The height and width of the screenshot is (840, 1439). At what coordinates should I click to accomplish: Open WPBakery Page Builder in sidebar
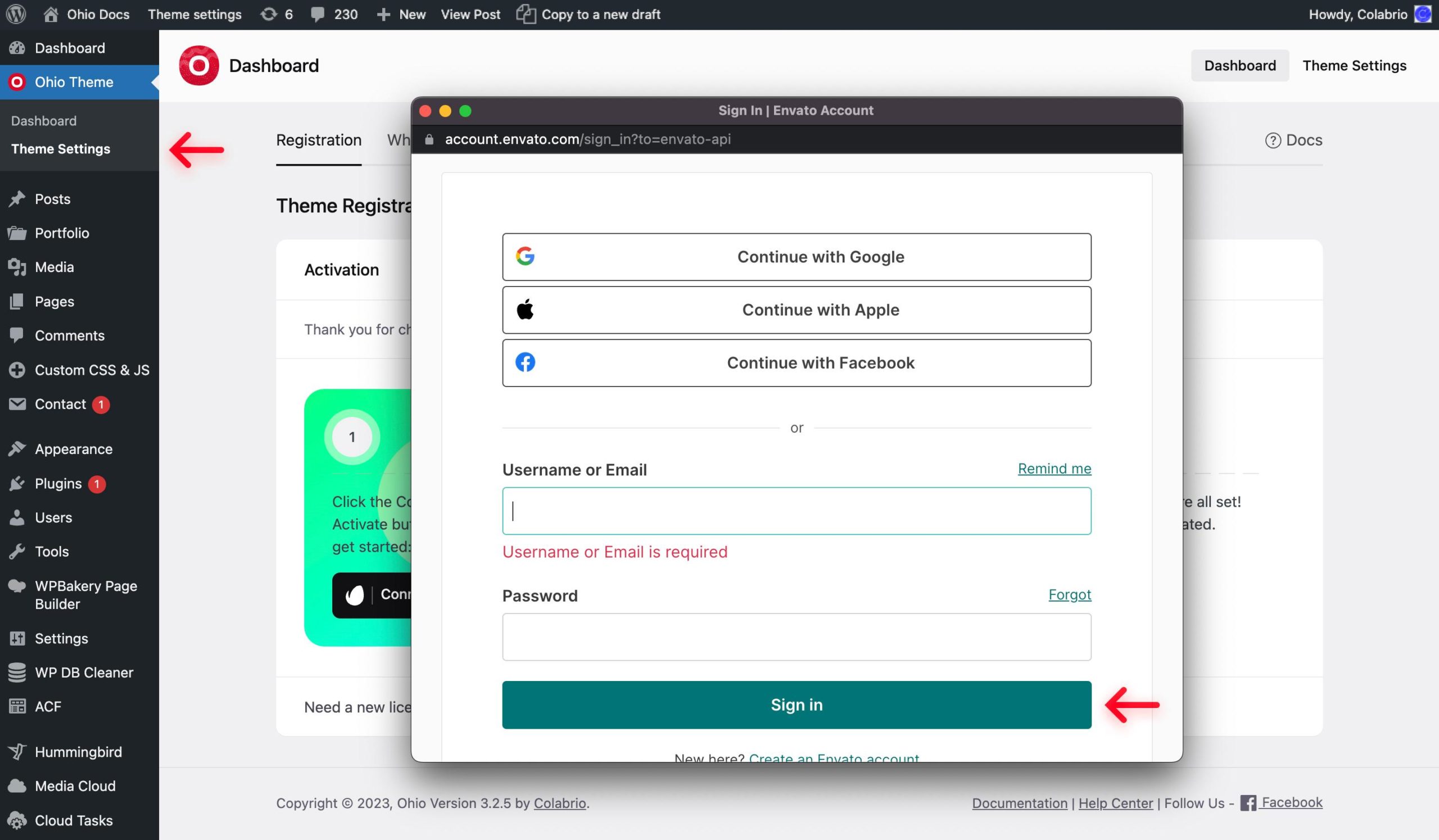tap(79, 594)
